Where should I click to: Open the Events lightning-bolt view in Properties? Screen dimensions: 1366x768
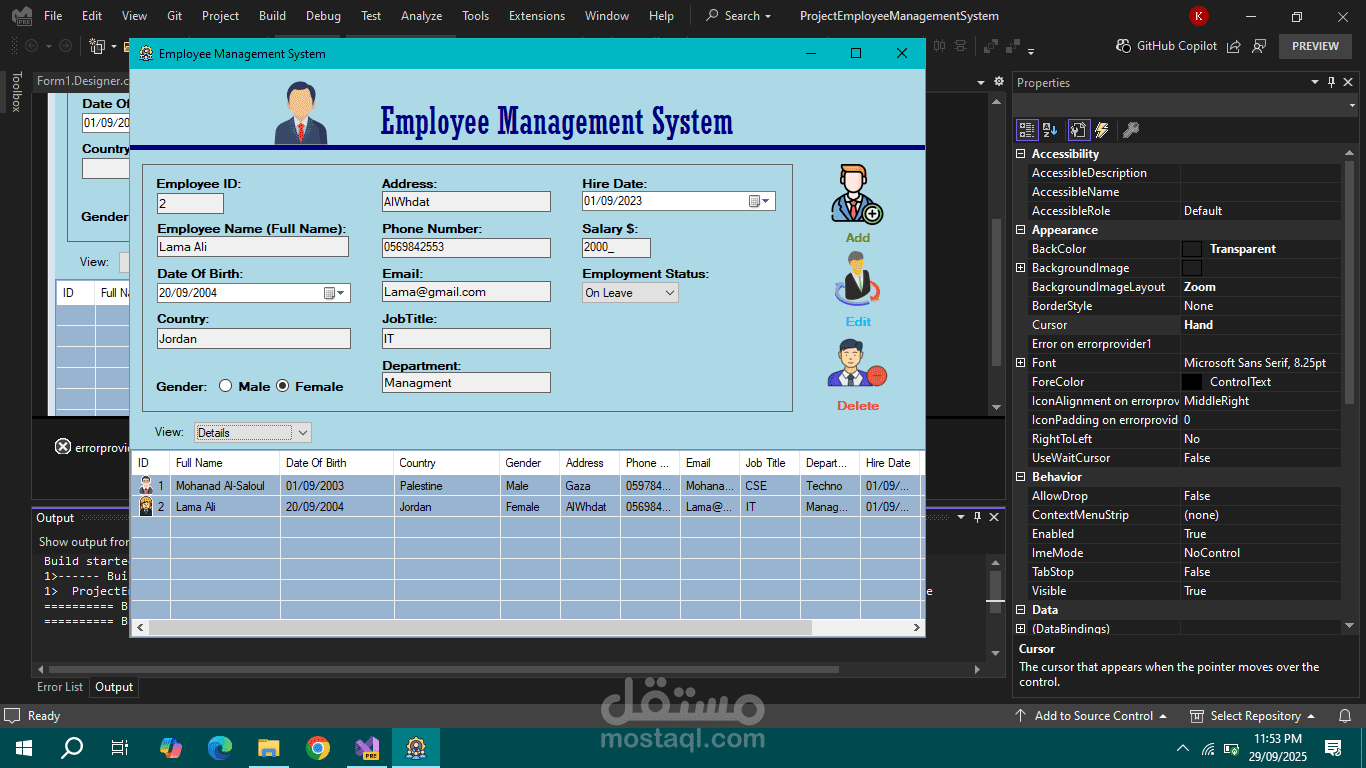[1102, 129]
